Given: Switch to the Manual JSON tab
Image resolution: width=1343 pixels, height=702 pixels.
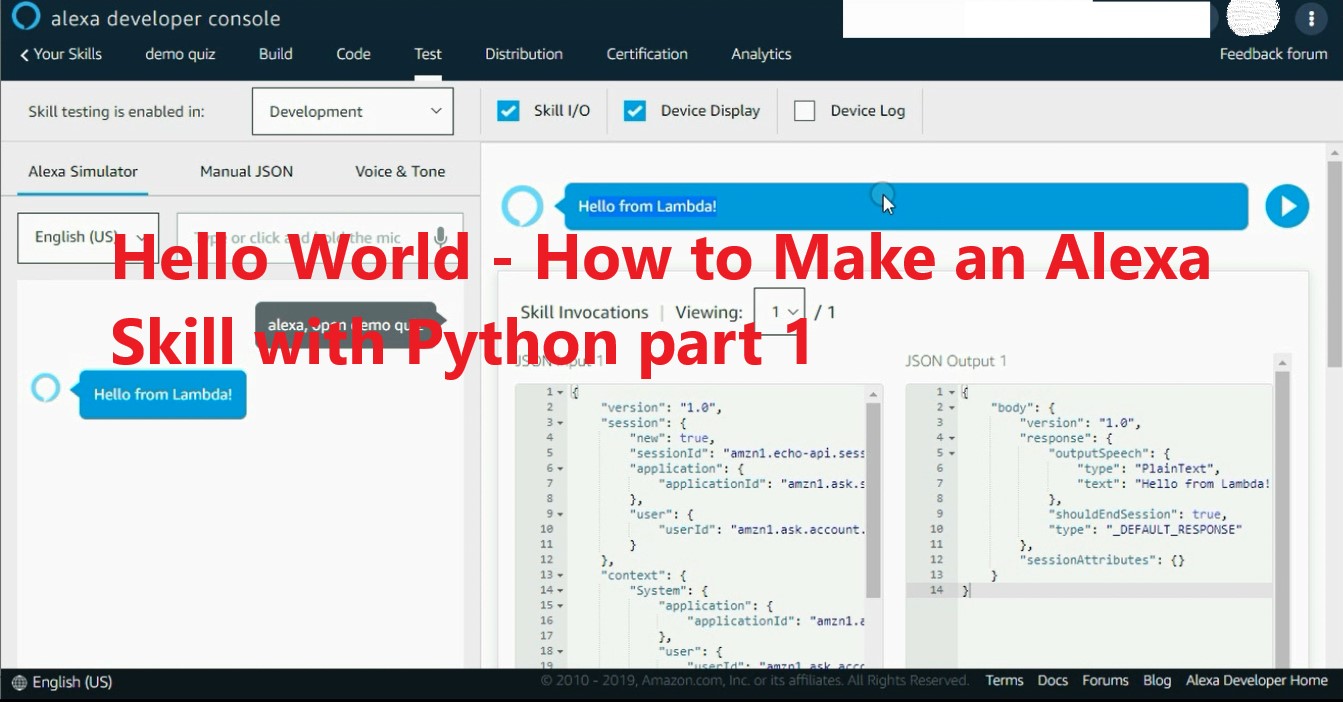Looking at the screenshot, I should [x=246, y=171].
